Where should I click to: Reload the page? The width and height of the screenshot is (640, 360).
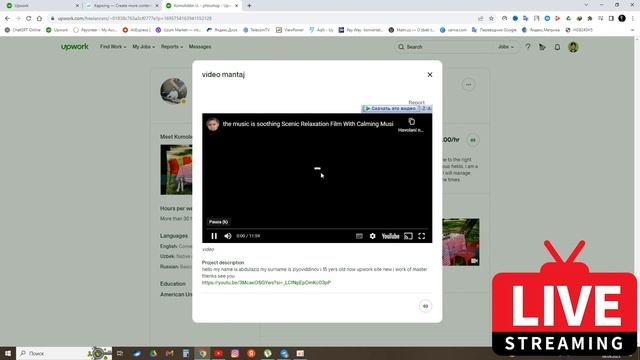[28, 18]
